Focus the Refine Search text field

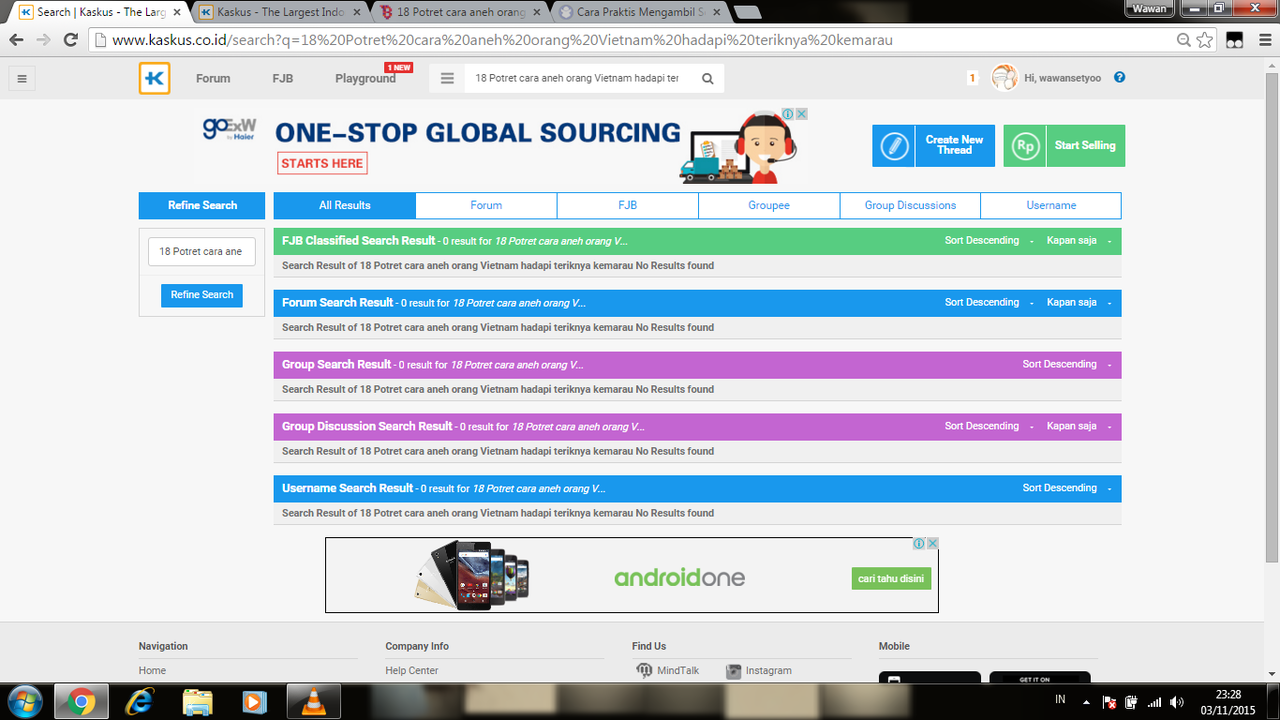tap(202, 251)
